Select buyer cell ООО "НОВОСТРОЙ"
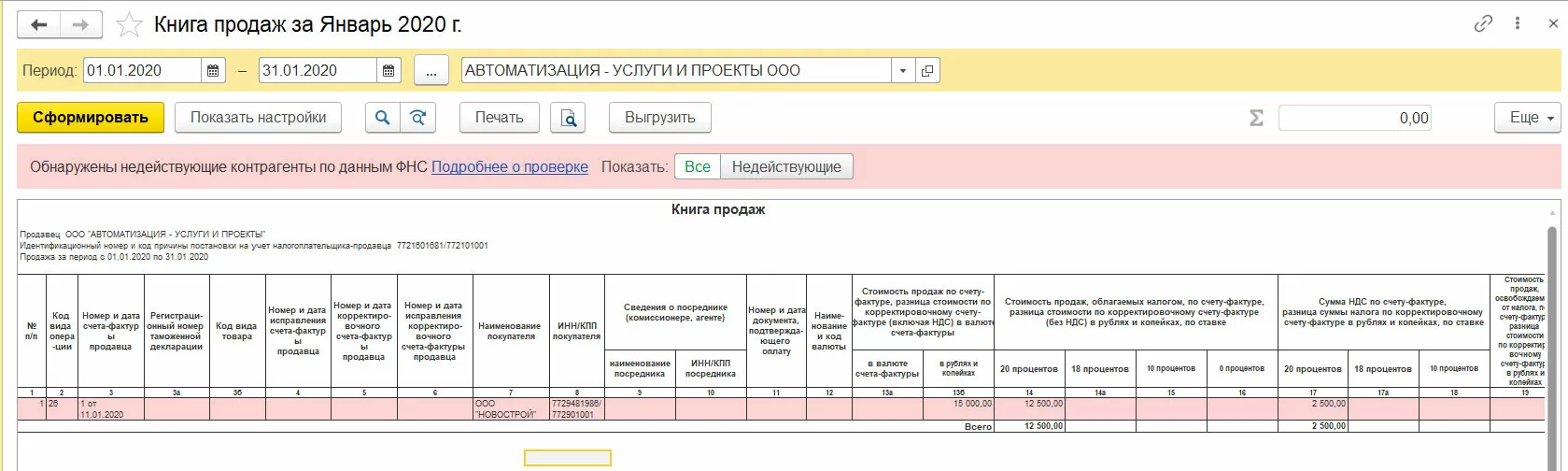The height and width of the screenshot is (471, 1568). pyautogui.click(x=511, y=408)
